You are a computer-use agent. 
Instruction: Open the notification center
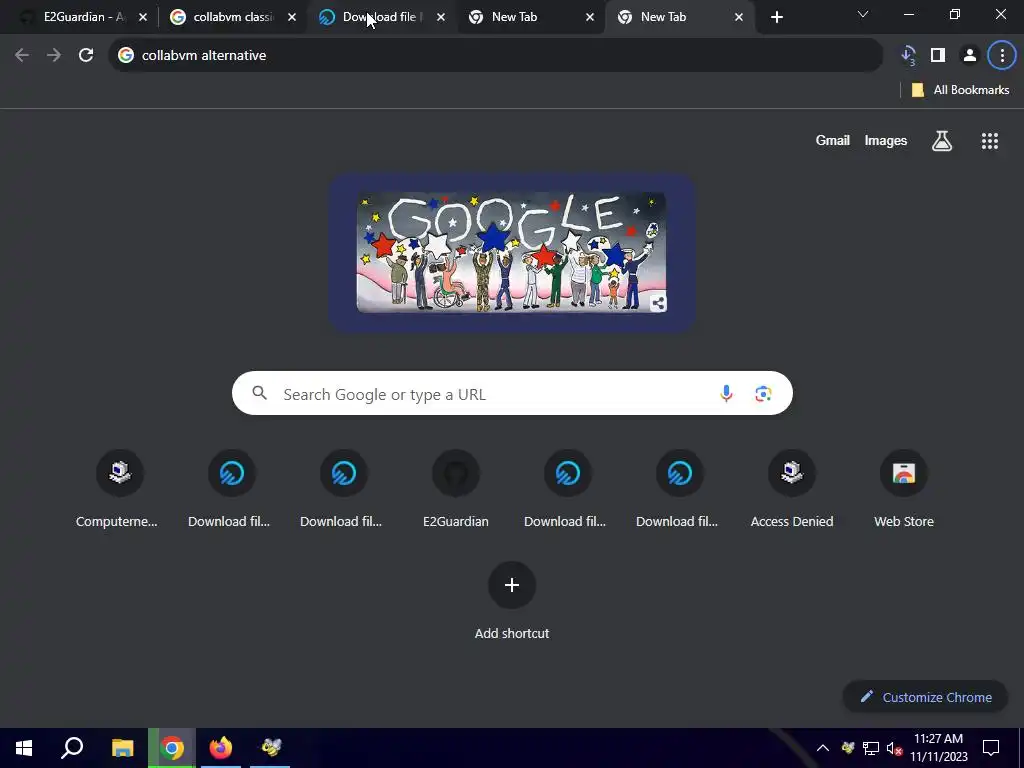click(991, 748)
